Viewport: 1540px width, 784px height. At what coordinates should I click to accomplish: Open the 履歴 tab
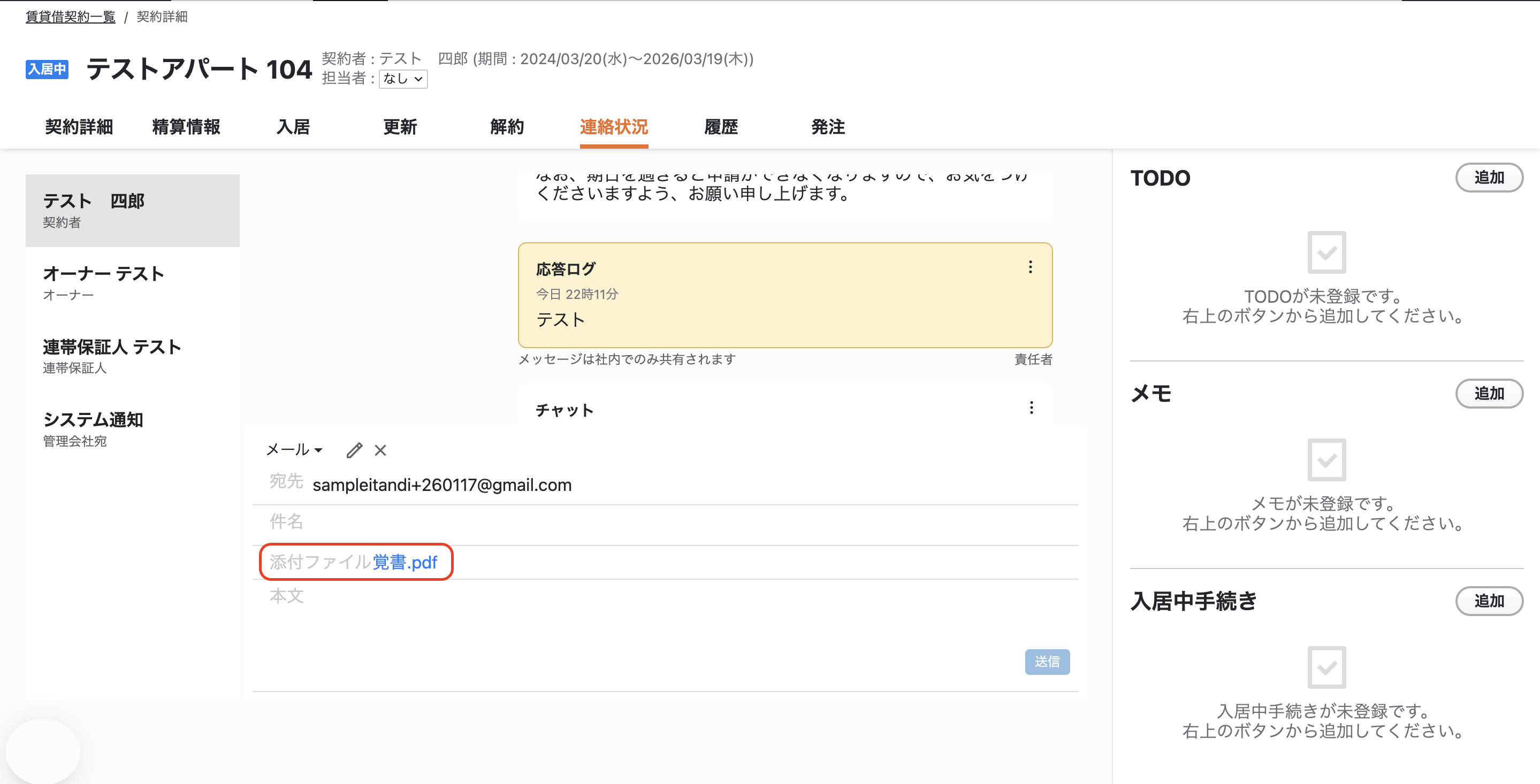[721, 127]
